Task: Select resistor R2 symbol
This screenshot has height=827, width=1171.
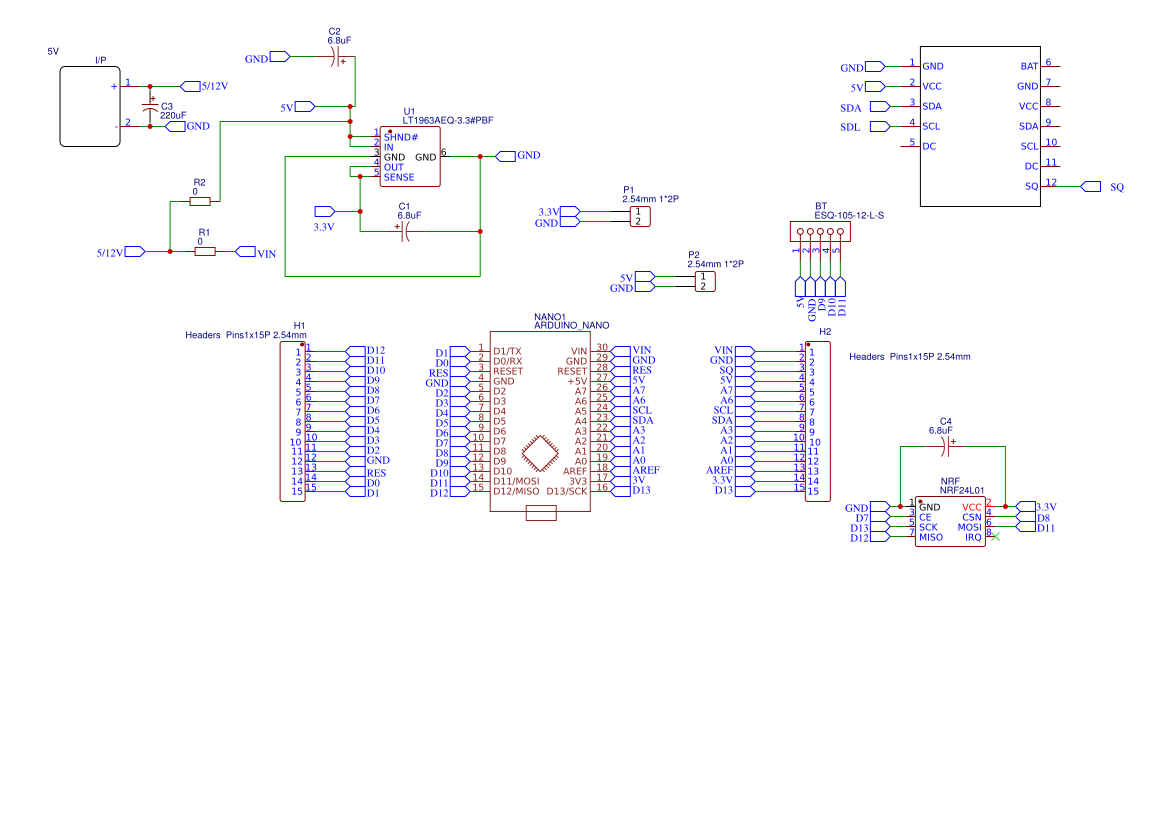Action: pyautogui.click(x=200, y=201)
